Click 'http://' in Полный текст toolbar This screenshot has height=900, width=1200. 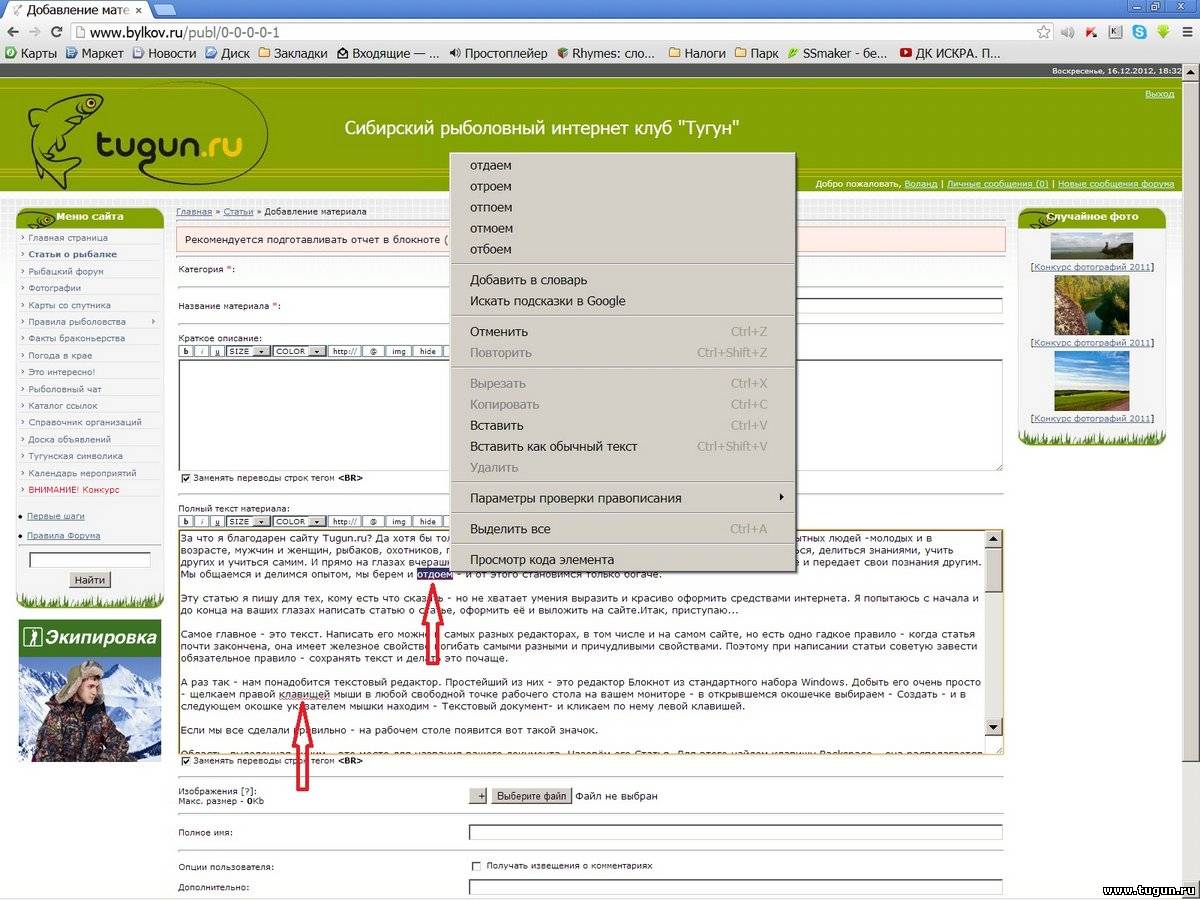click(x=344, y=522)
